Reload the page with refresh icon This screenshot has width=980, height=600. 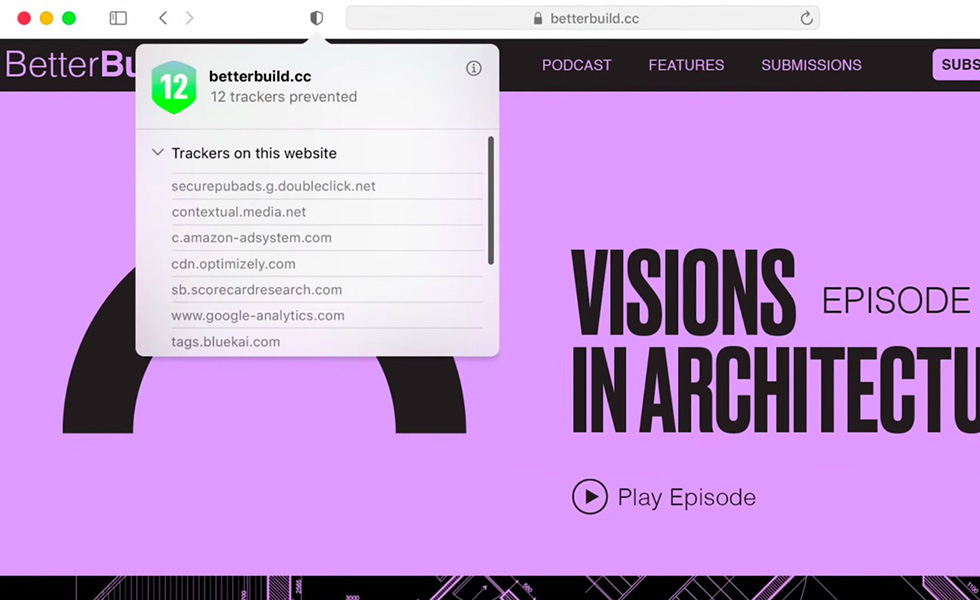(806, 18)
